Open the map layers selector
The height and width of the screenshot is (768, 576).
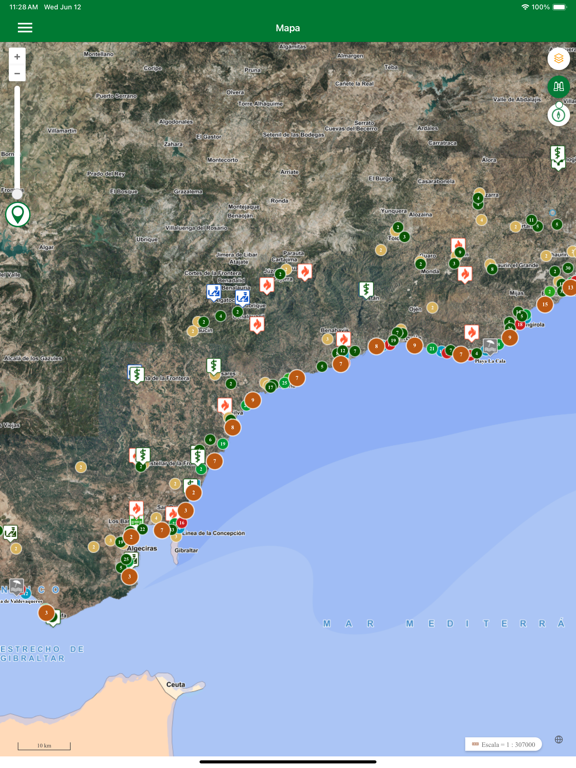pos(558,59)
